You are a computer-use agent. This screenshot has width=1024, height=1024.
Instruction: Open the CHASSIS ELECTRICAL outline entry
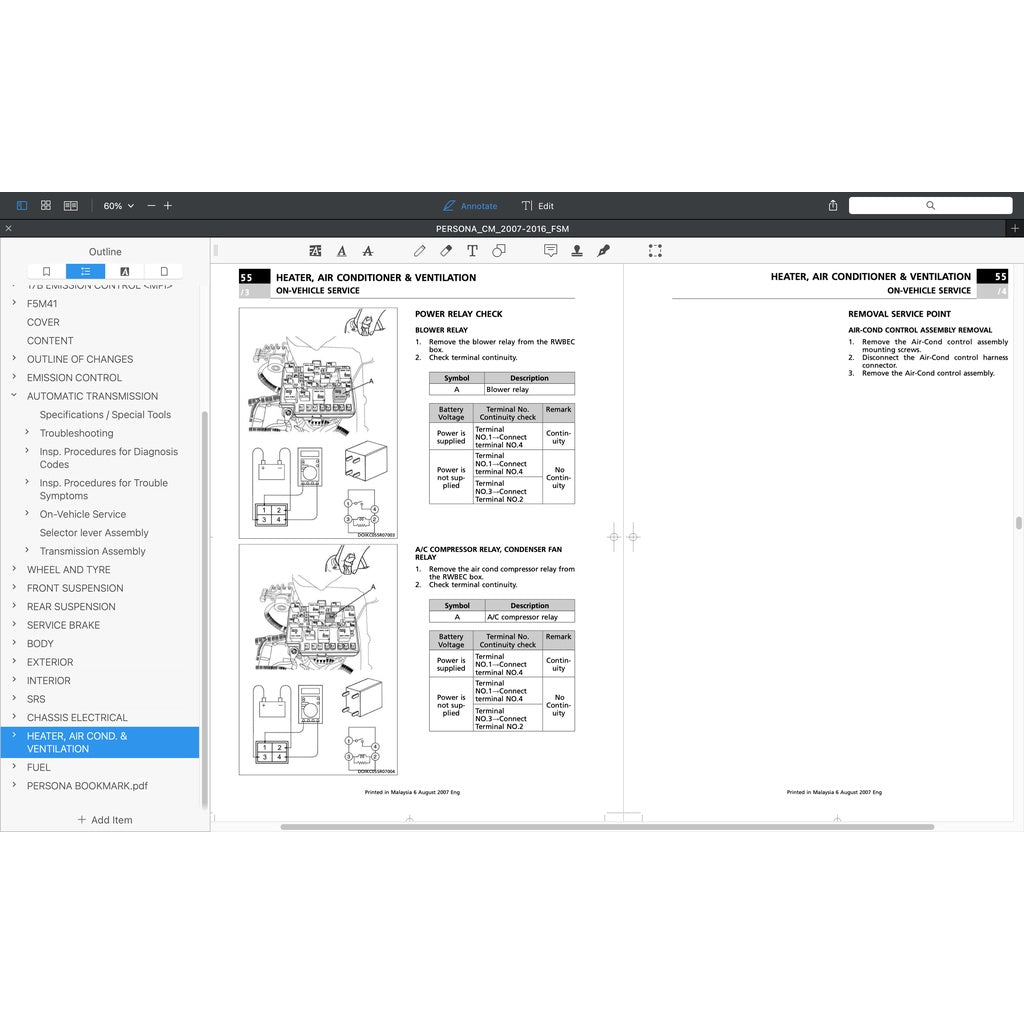77,718
